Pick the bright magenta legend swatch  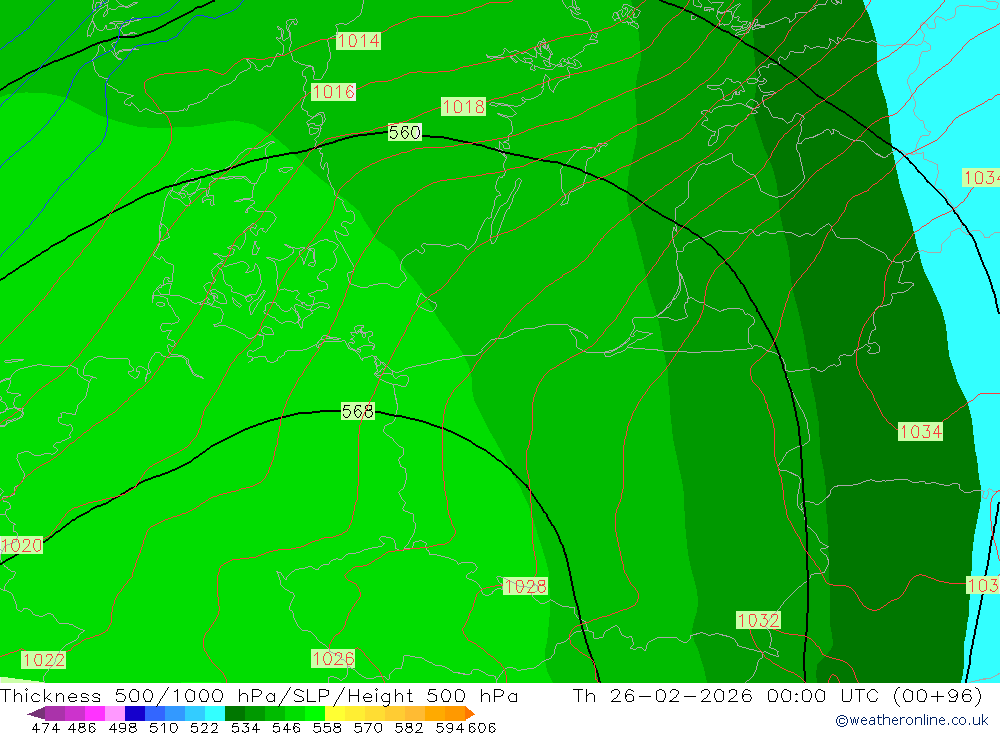(x=94, y=713)
